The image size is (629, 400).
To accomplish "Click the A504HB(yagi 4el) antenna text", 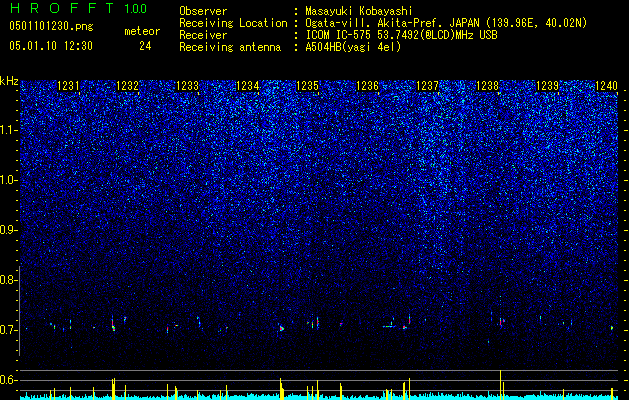I will point(353,47).
